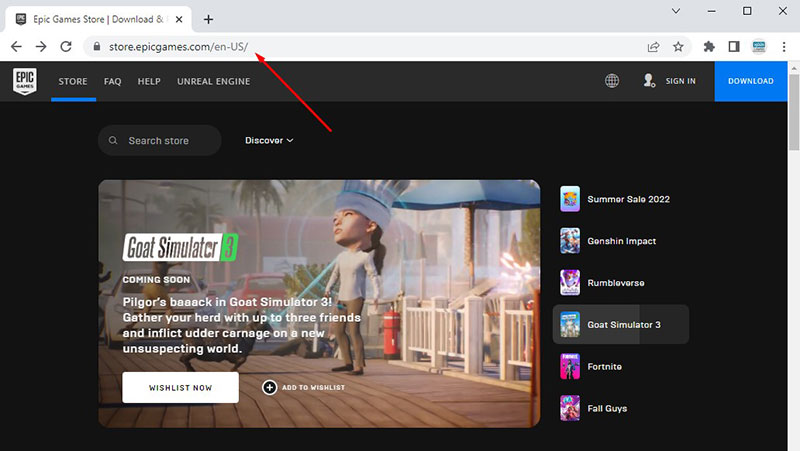Click the Goat Simulator 3 banner logo
Viewport: 800px width, 451px height.
(x=181, y=247)
